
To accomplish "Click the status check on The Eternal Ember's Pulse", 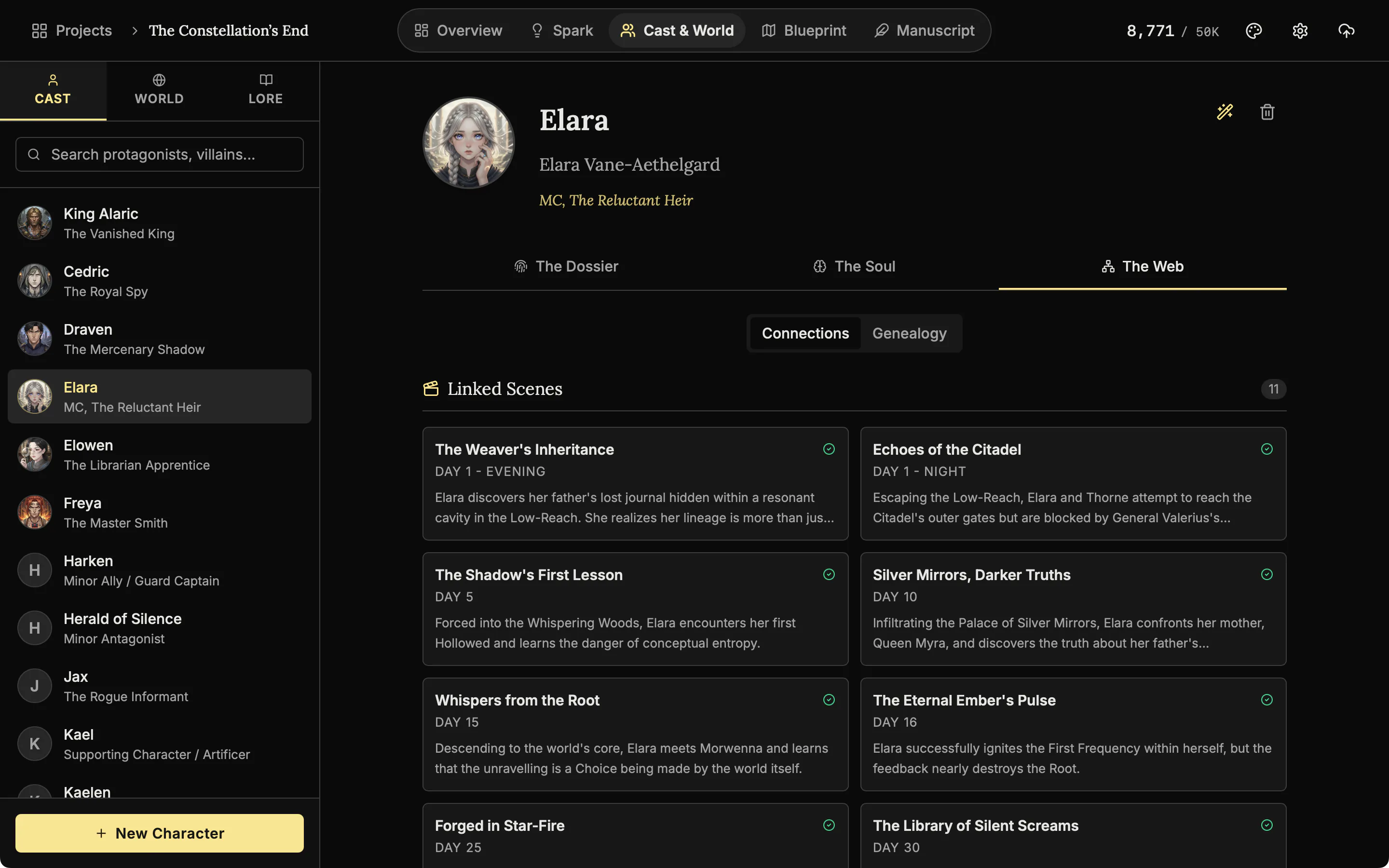I will [1267, 699].
